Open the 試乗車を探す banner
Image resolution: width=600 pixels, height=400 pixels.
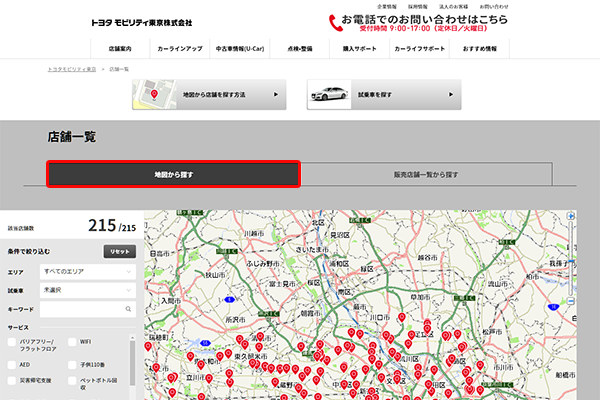[x=384, y=95]
